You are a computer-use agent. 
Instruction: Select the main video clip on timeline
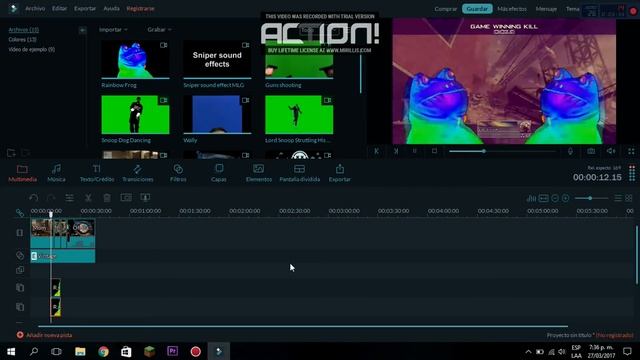tap(63, 233)
